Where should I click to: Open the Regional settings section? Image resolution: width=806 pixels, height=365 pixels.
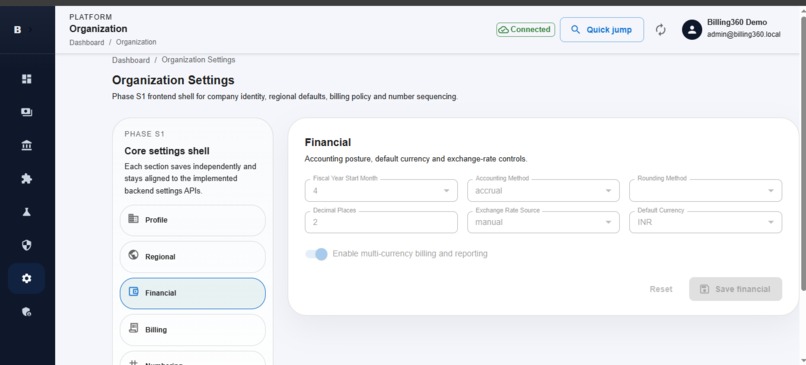point(193,257)
